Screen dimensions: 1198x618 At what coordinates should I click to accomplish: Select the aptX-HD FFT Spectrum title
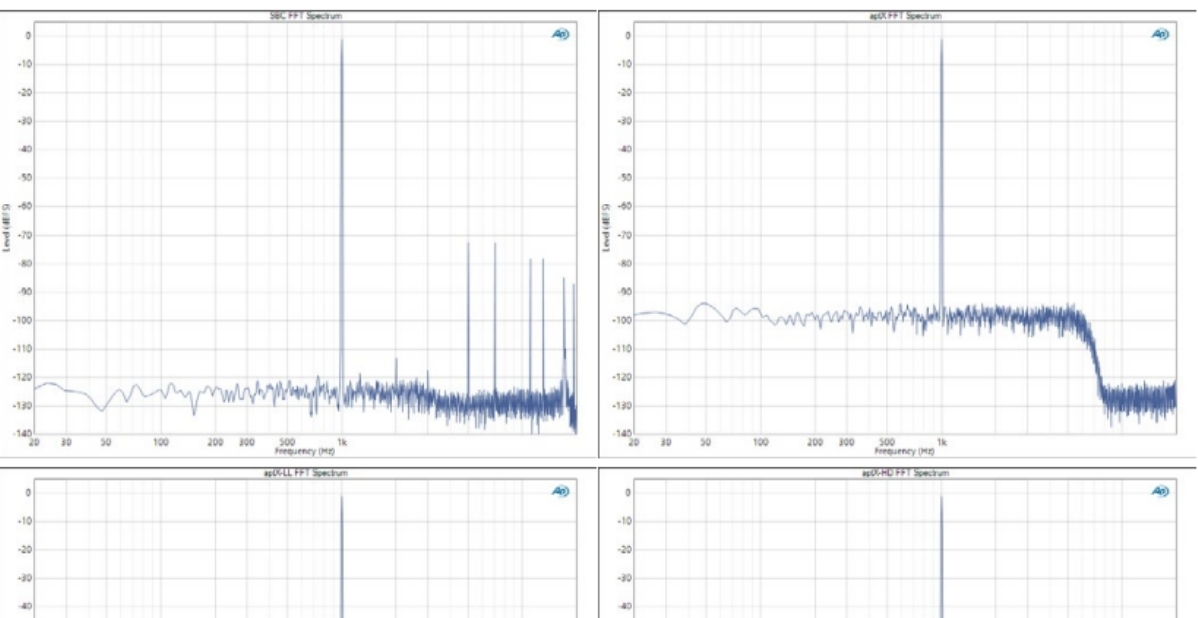(905, 473)
